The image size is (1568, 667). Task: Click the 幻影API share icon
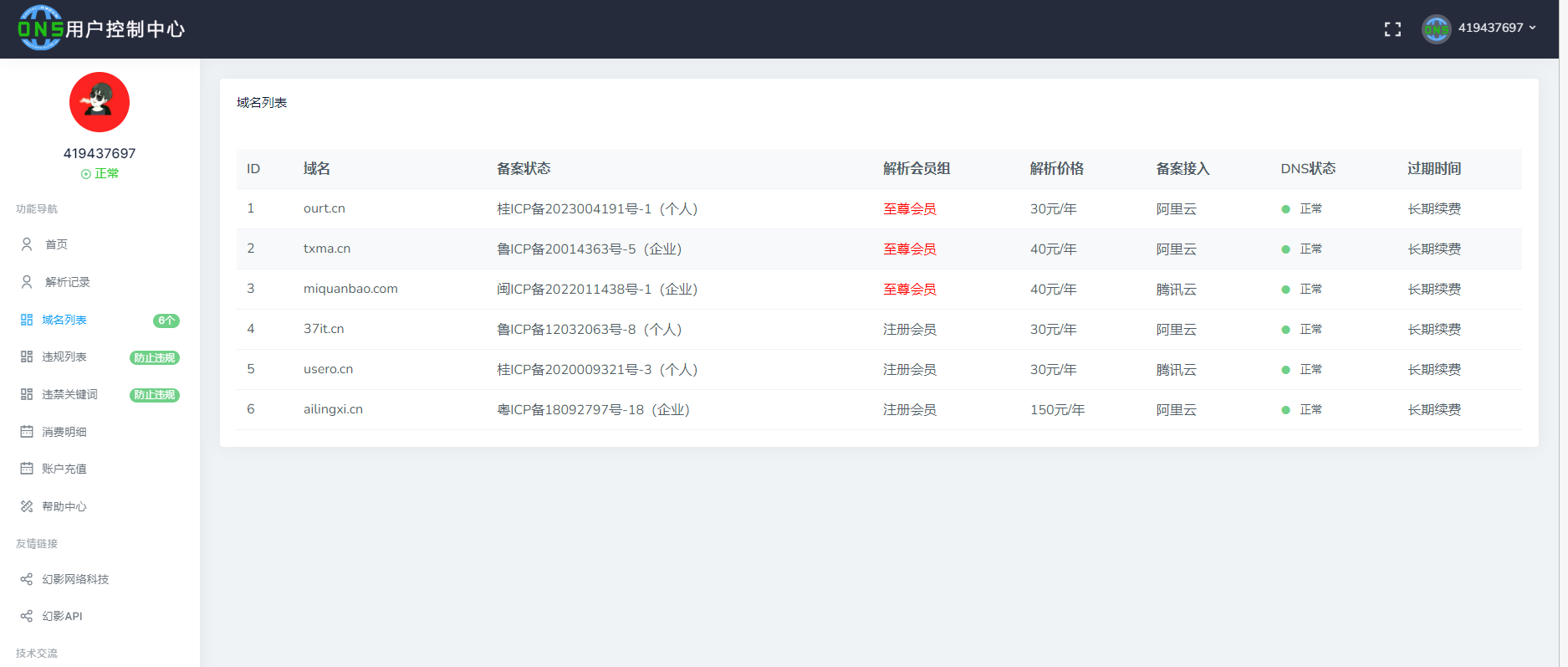pyautogui.click(x=27, y=616)
